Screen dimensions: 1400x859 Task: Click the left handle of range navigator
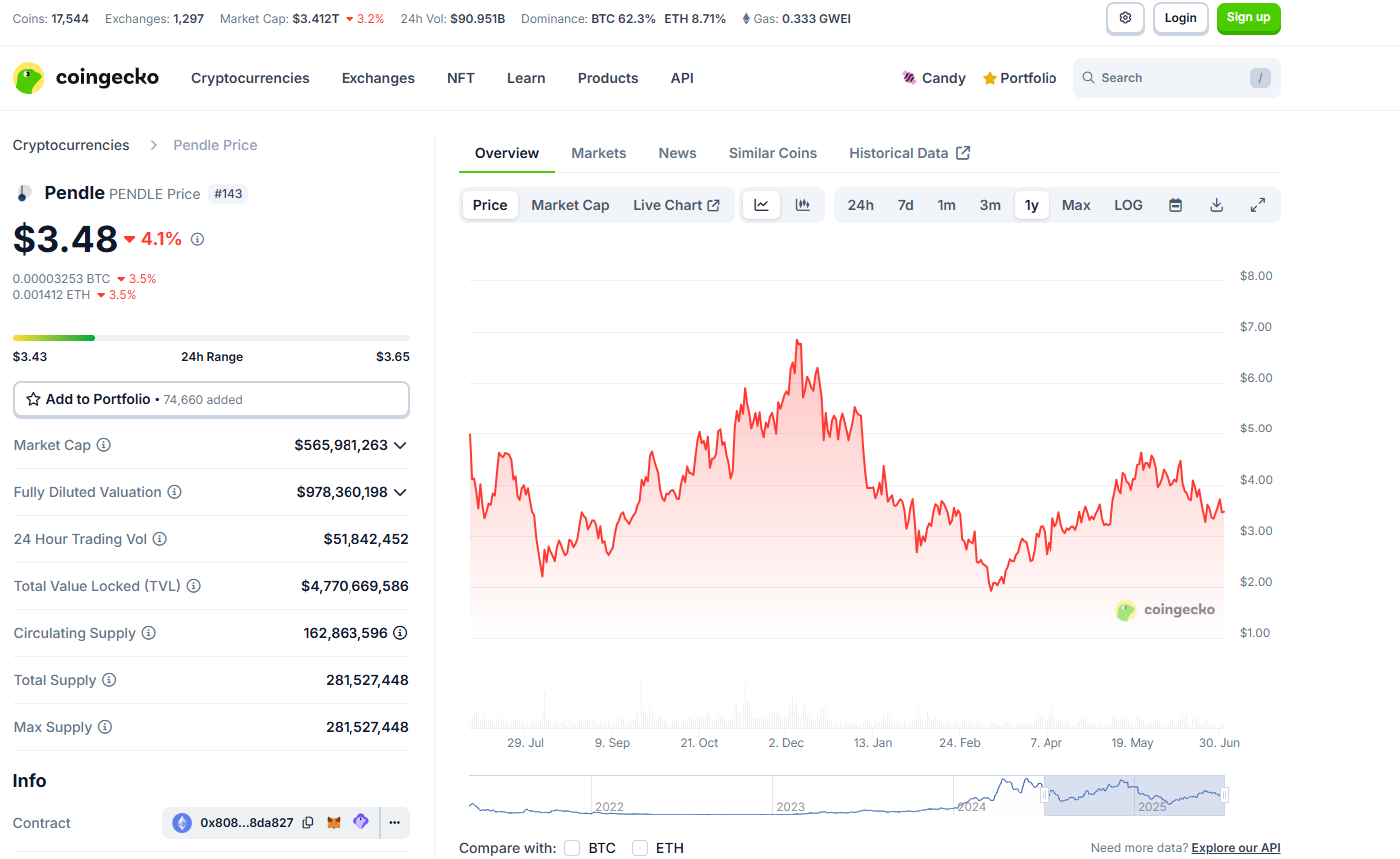pos(1044,795)
